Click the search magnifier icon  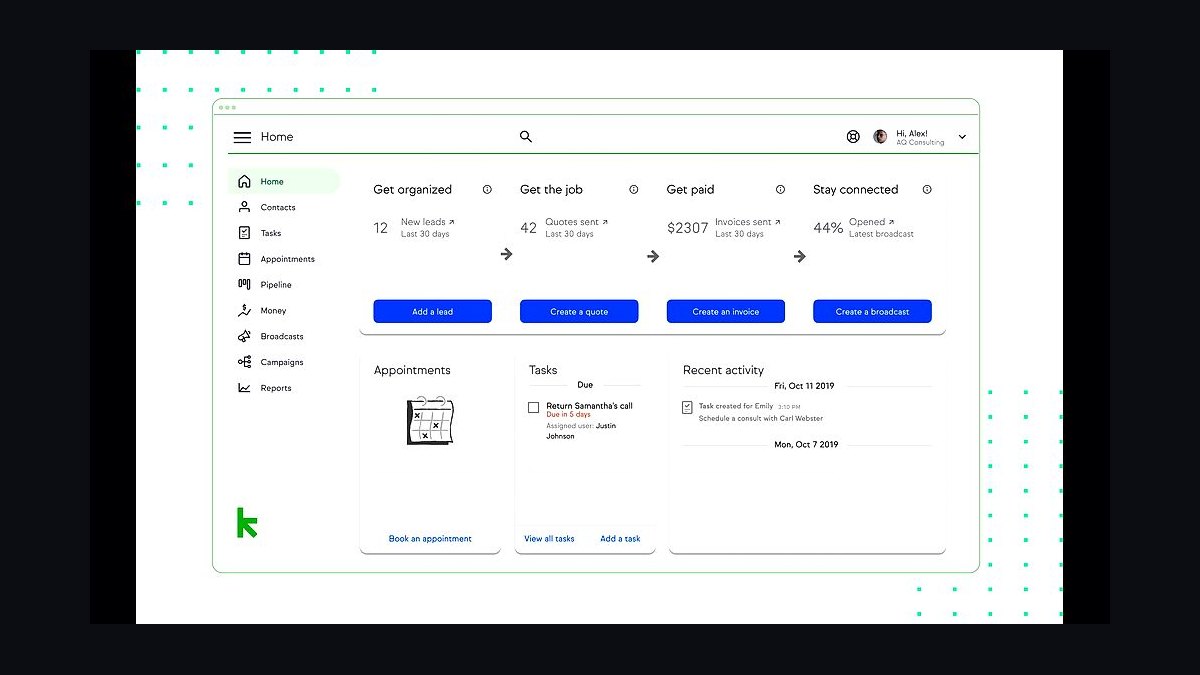pyautogui.click(x=526, y=137)
